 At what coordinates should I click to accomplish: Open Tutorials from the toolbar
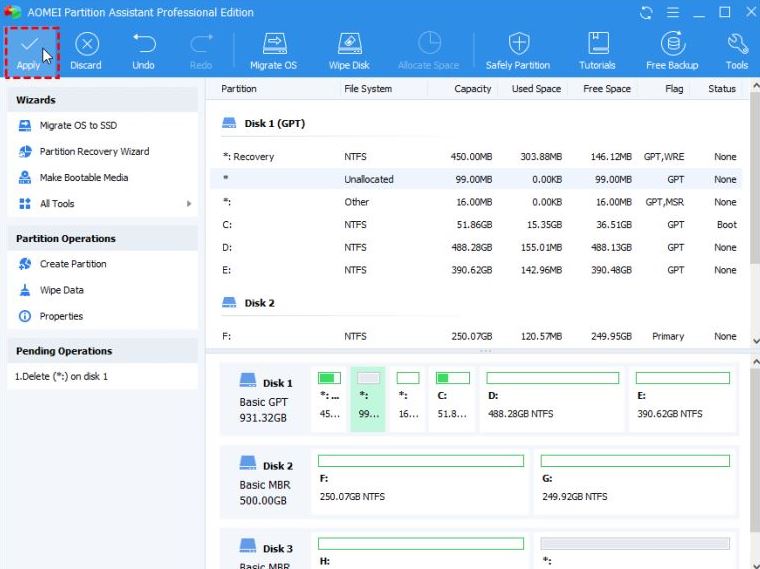(597, 52)
